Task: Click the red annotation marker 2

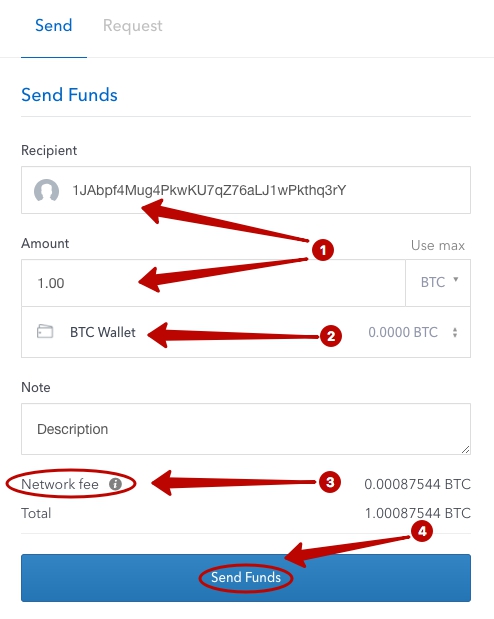Action: pyautogui.click(x=331, y=336)
